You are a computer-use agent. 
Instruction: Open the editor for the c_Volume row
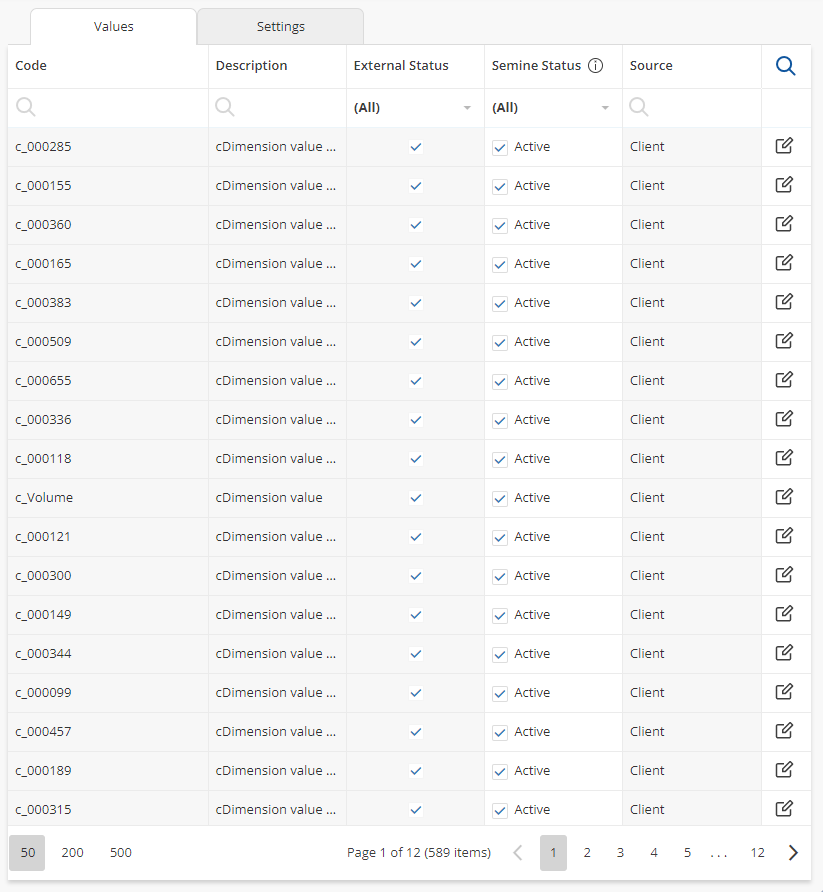pos(785,497)
